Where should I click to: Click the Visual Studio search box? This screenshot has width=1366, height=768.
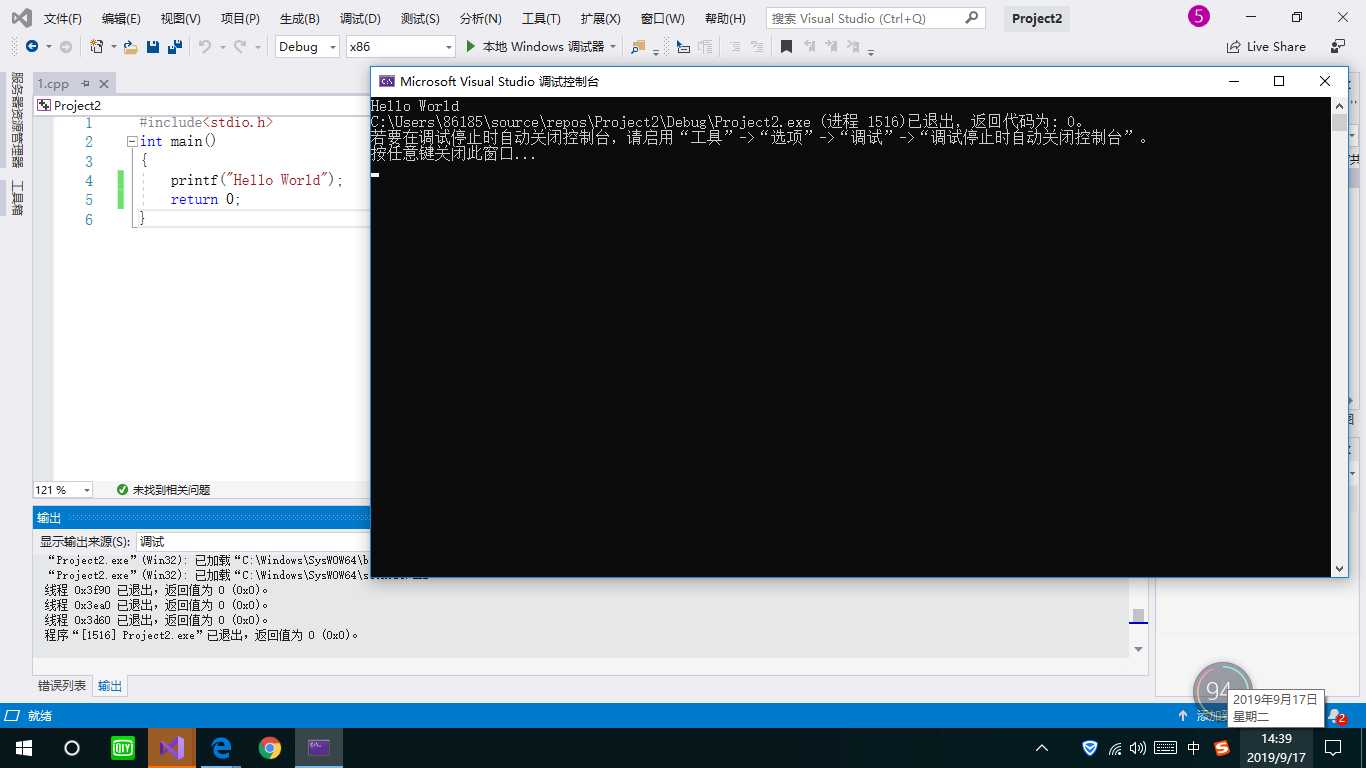(875, 18)
